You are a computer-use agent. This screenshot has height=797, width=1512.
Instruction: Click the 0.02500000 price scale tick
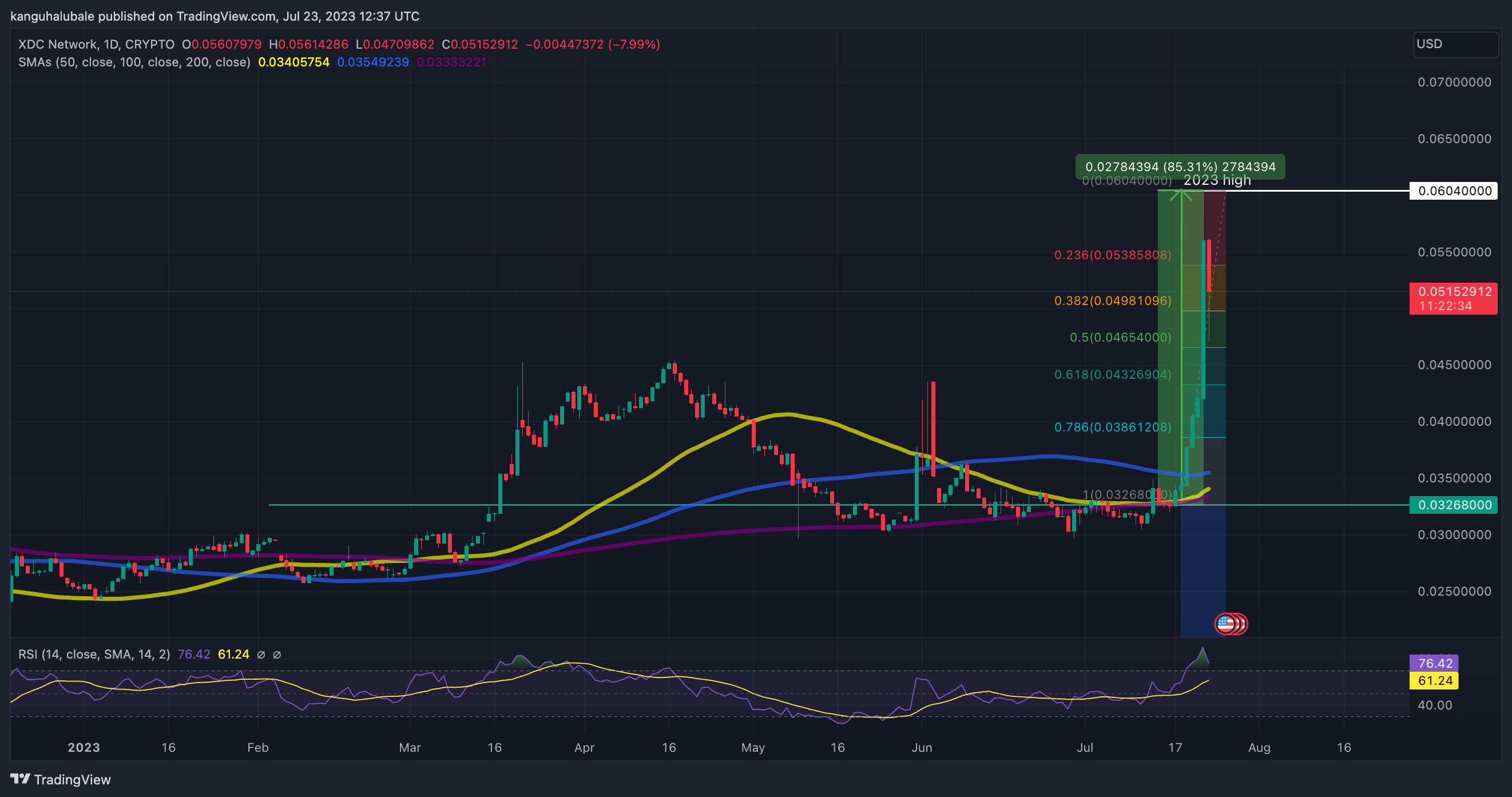tap(1454, 592)
